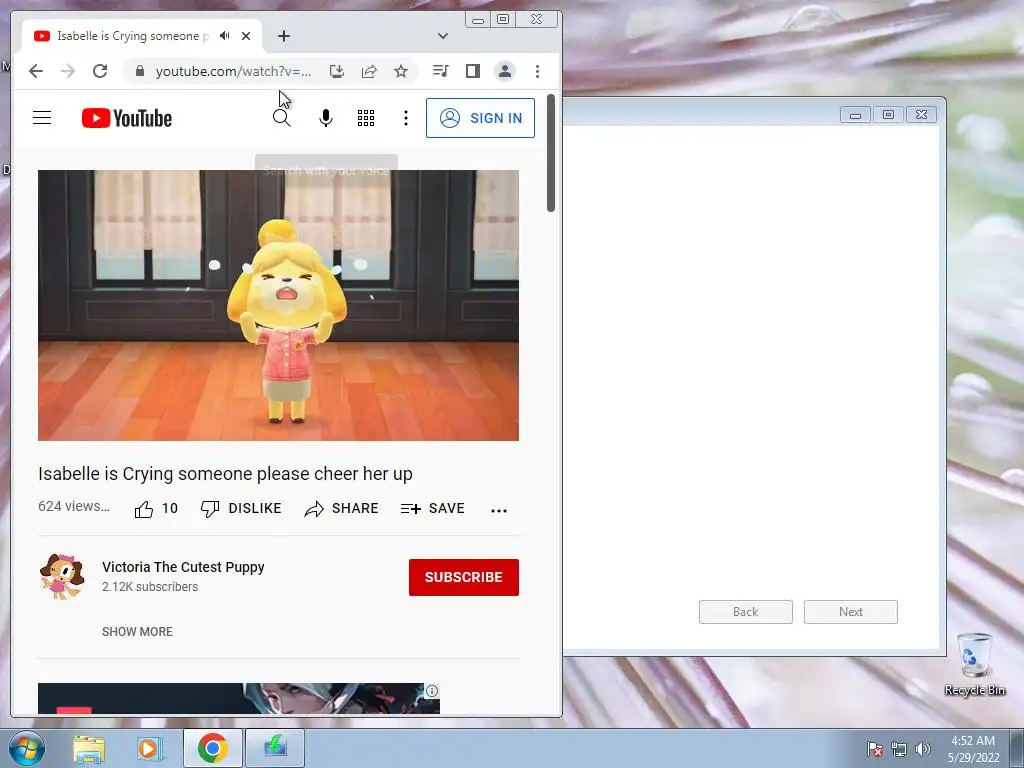Bookmark this tab with the star icon
Screen dimensions: 1024x768
tap(401, 71)
